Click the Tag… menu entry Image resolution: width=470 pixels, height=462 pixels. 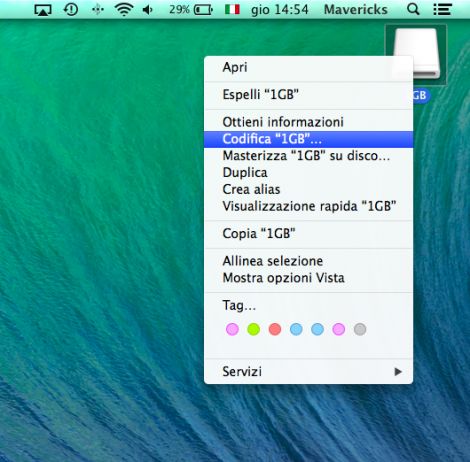(x=308, y=305)
